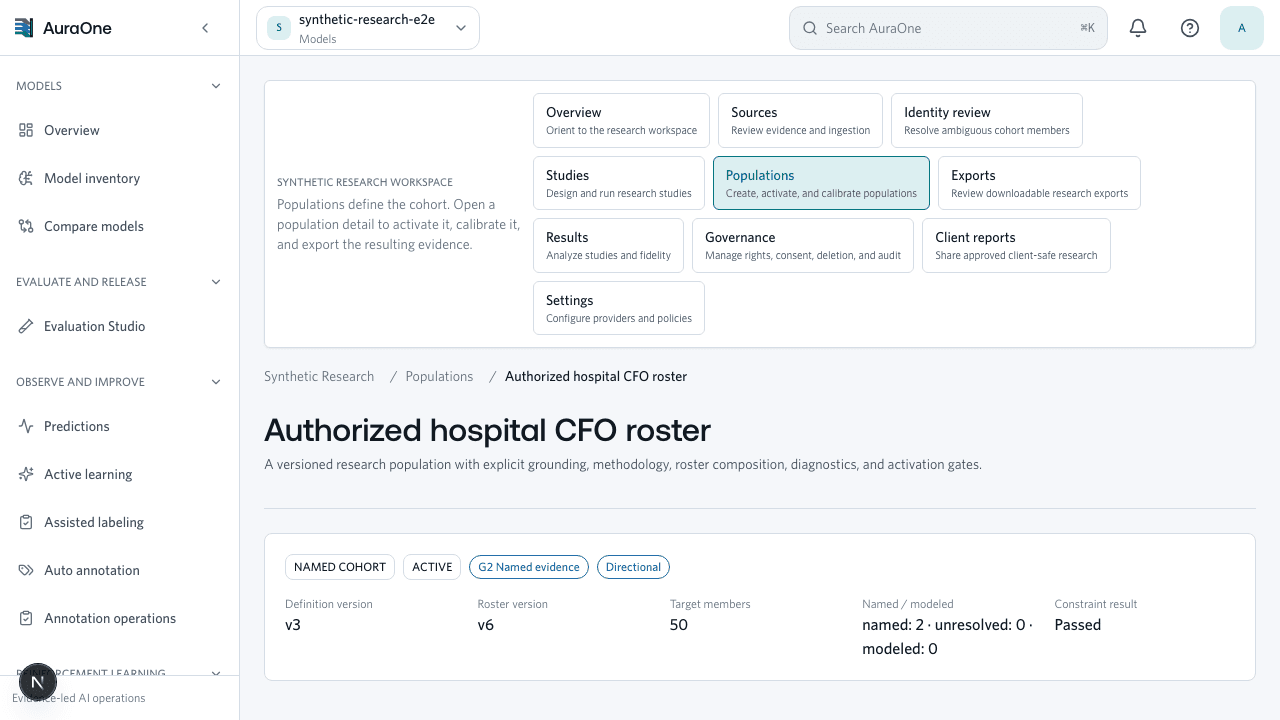
Task: Go to Synthetic Research breadcrumb
Action: (319, 377)
